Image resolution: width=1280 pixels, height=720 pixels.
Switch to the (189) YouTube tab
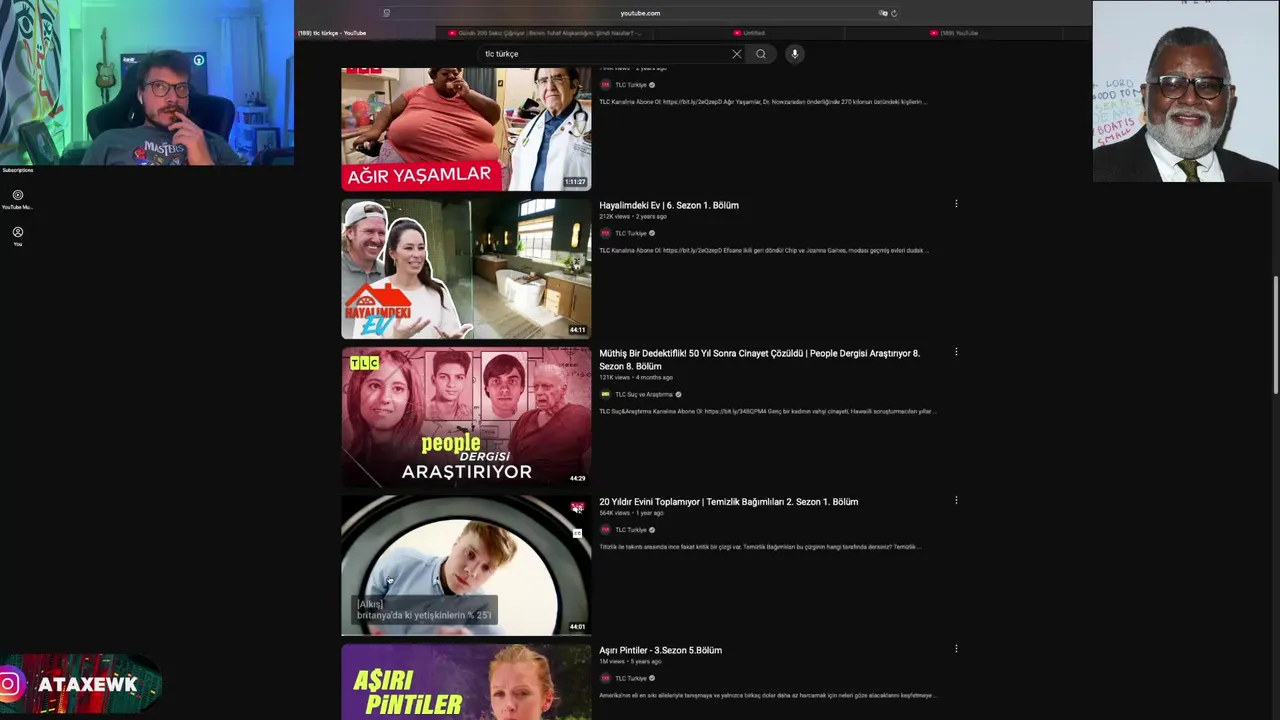point(954,33)
